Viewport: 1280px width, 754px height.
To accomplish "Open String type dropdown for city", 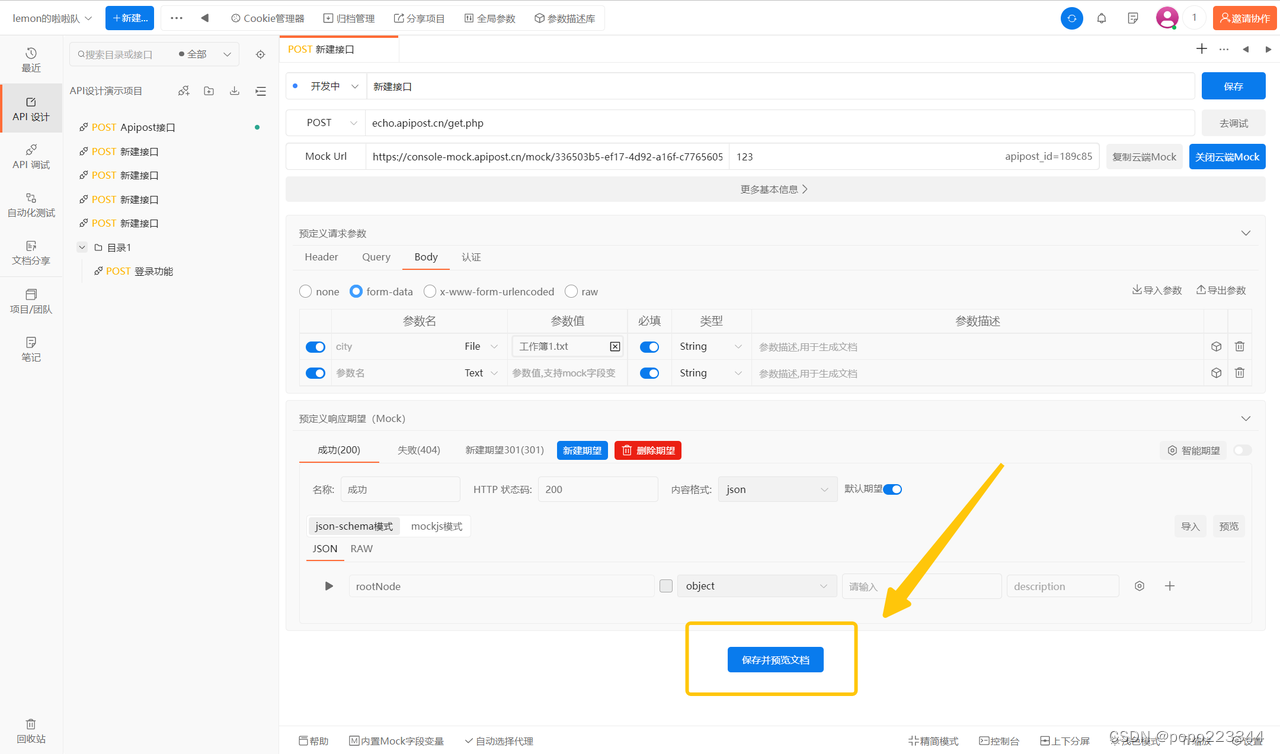I will (711, 347).
